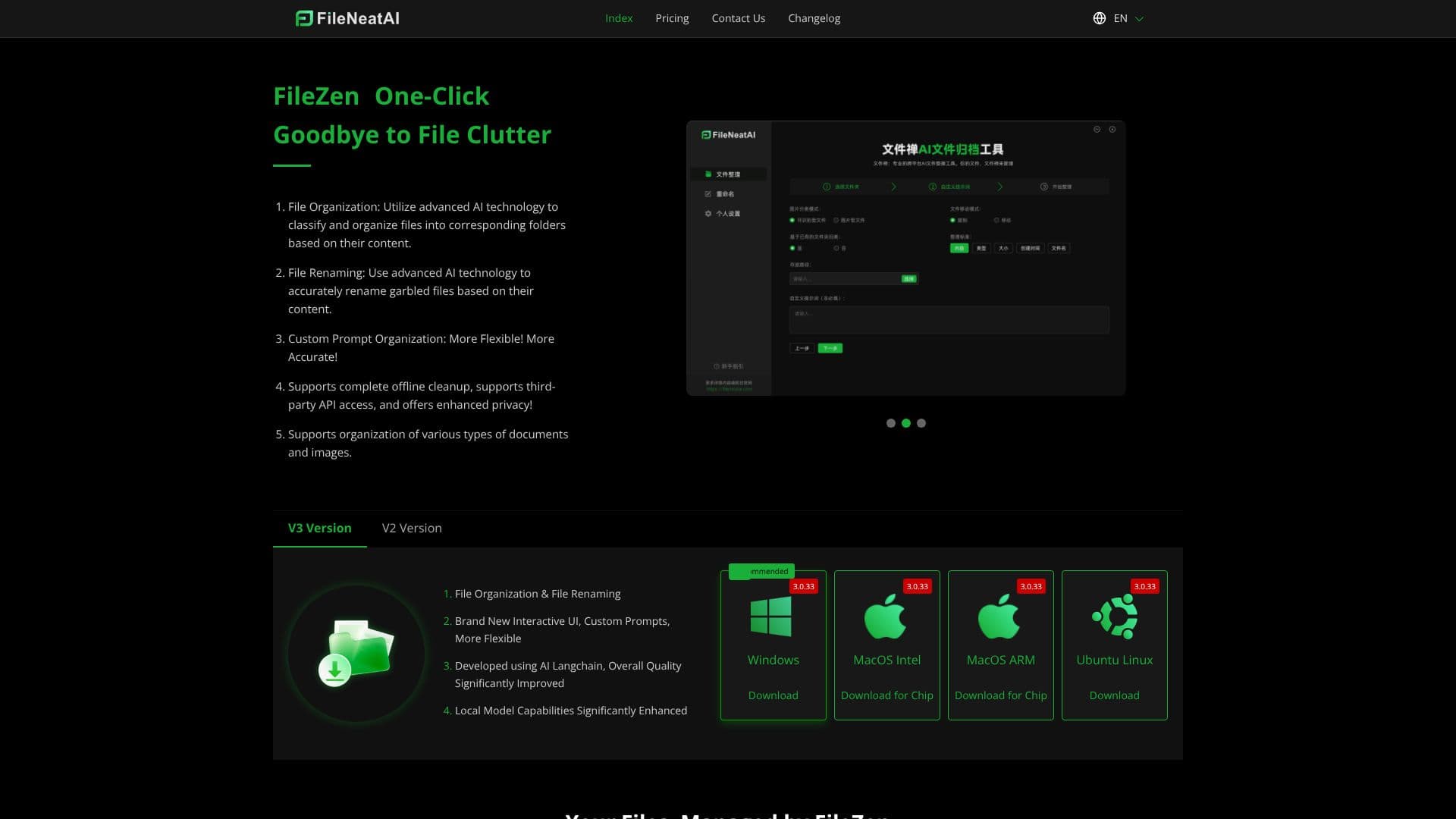Viewport: 1456px width, 819px height.
Task: Switch to the V2 Version tab
Action: (x=412, y=528)
